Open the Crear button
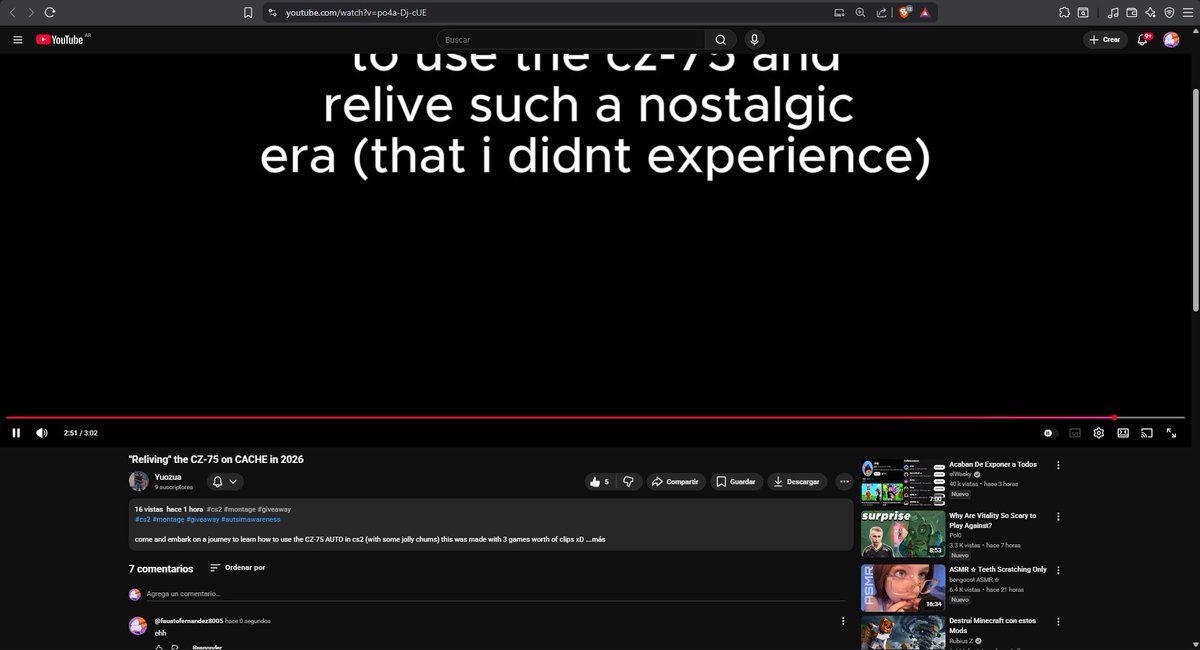Image resolution: width=1200 pixels, height=650 pixels. click(1105, 39)
